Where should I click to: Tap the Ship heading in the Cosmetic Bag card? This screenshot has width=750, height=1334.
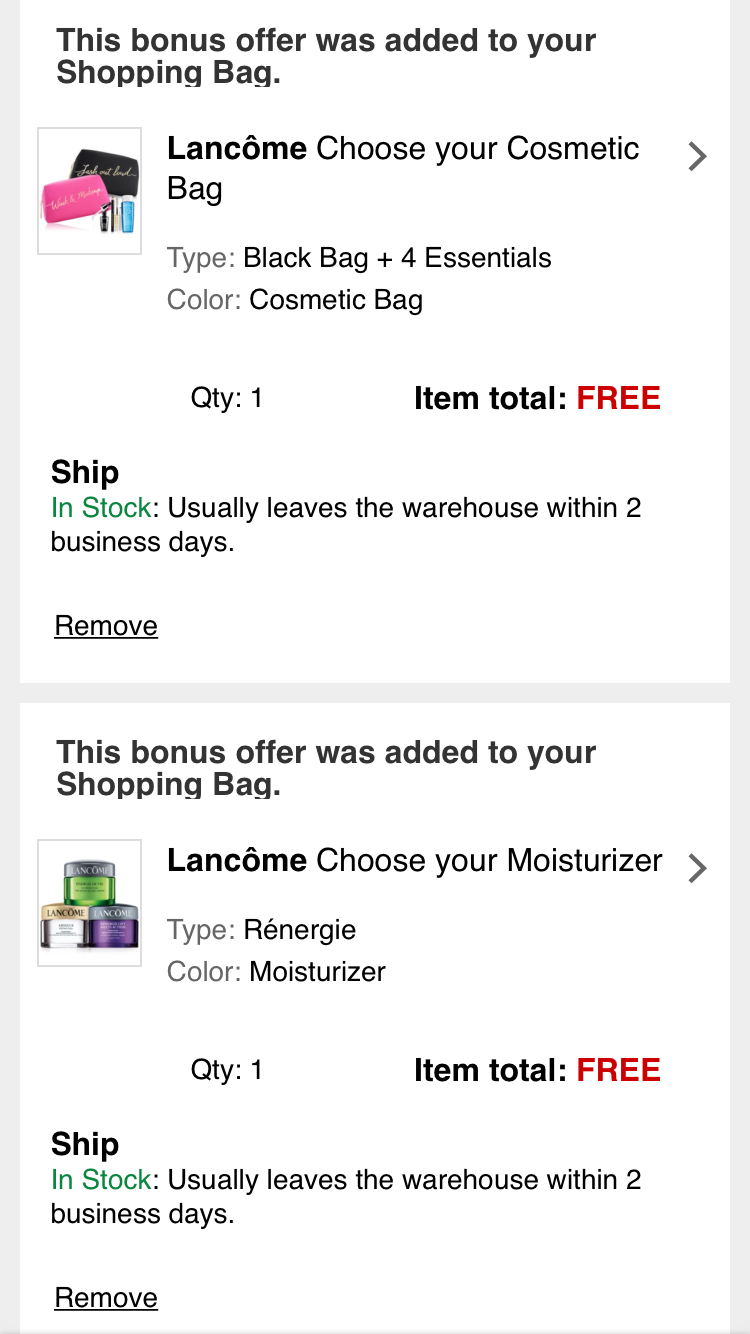pyautogui.click(x=85, y=473)
